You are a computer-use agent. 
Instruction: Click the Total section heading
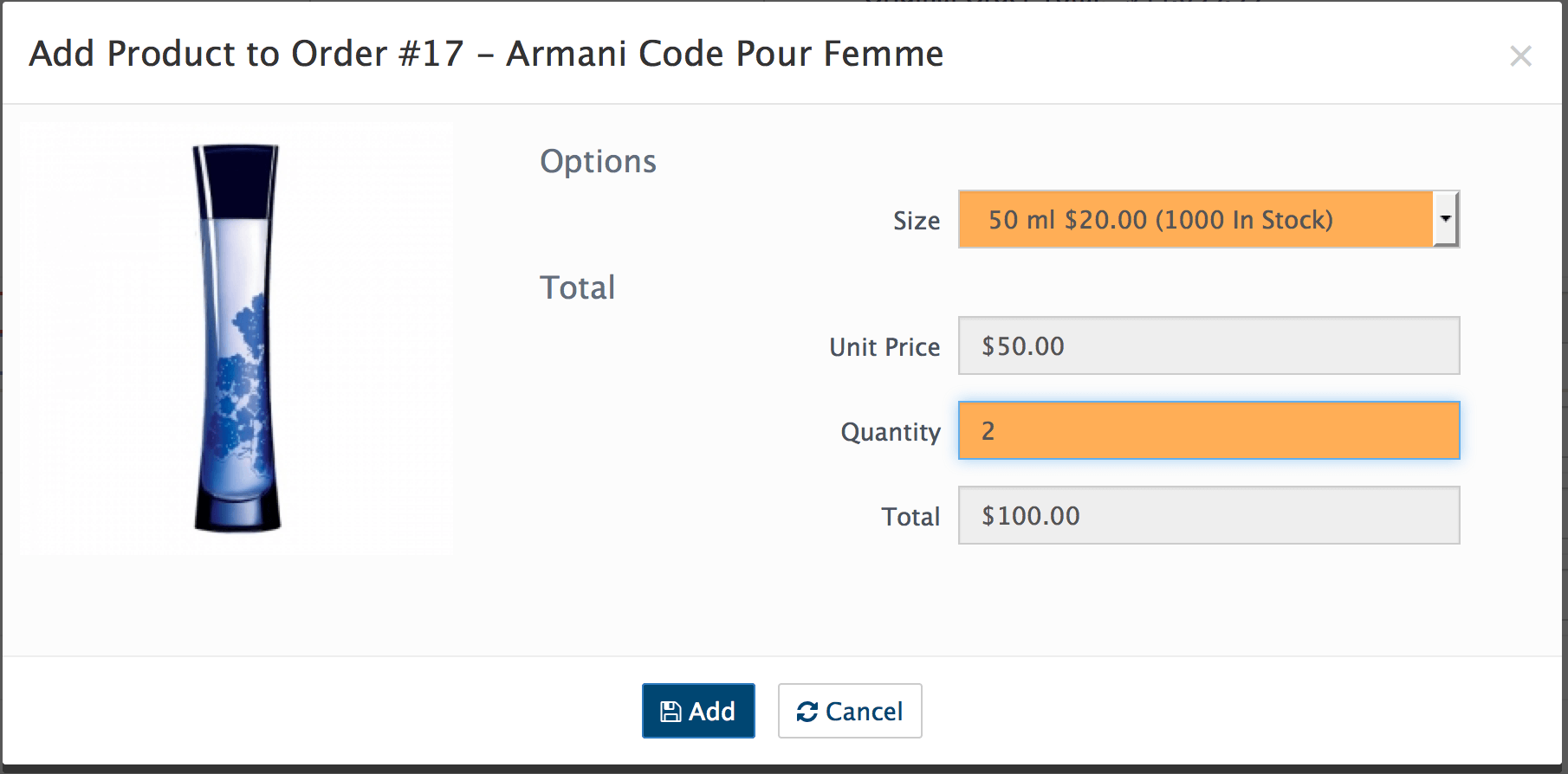[x=577, y=287]
